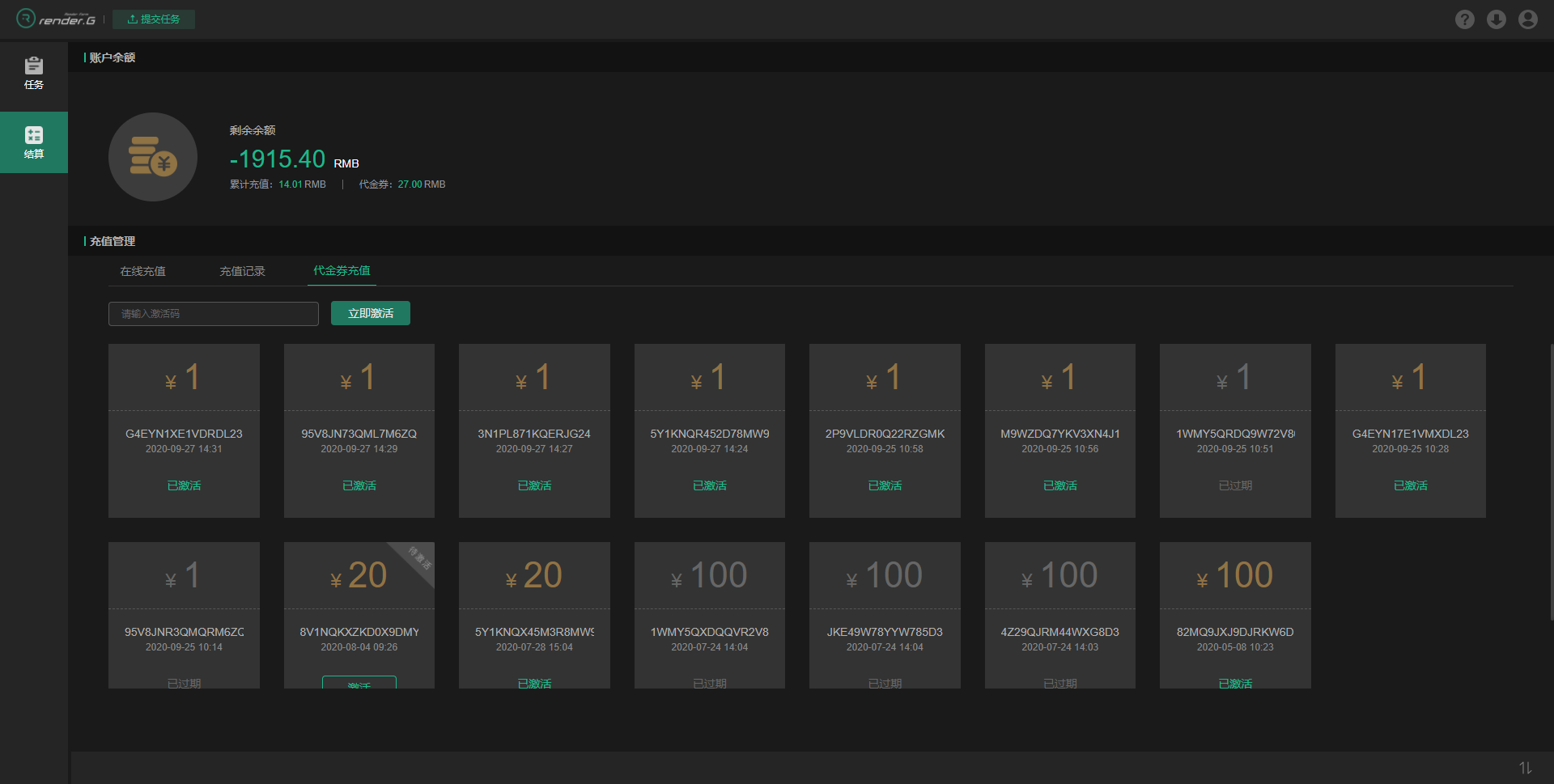Screen dimensions: 1554x784
Task: Switch to 在线充值 tab
Action: pyautogui.click(x=143, y=271)
